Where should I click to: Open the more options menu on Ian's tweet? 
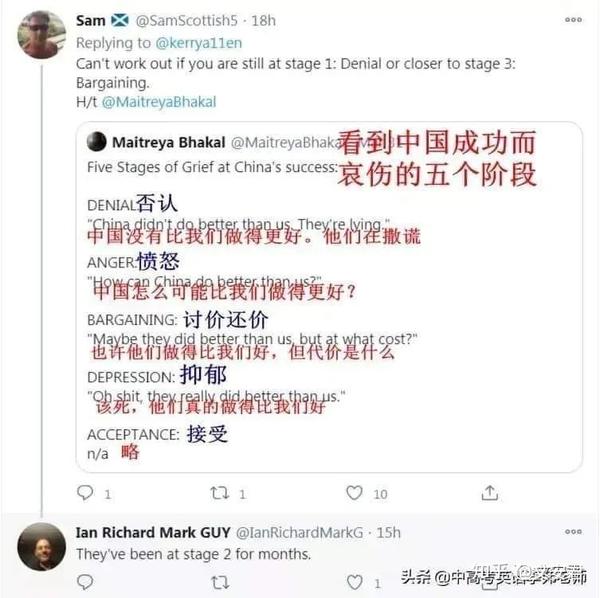(573, 531)
